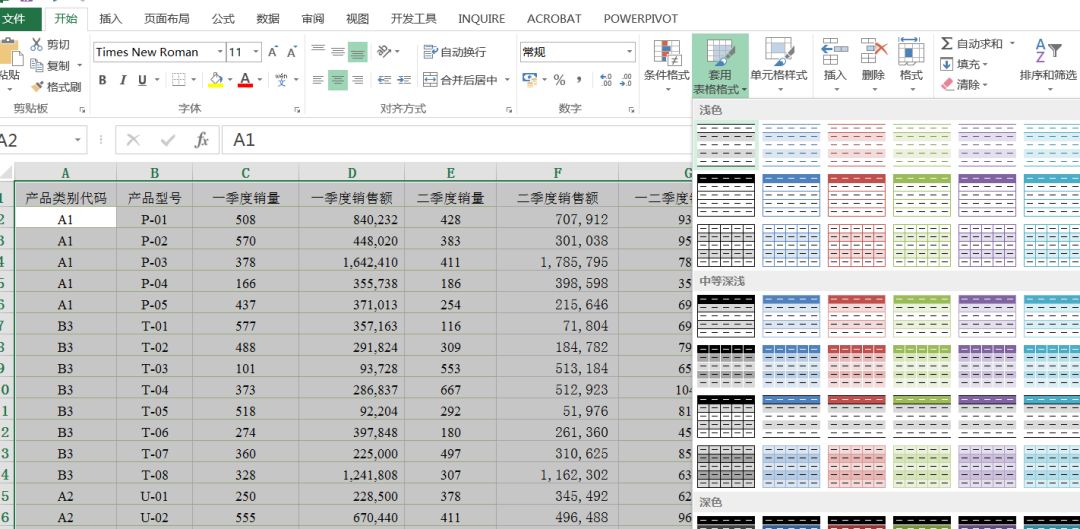The width and height of the screenshot is (1080, 529).
Task: Toggle center text alignment
Action: [338, 80]
